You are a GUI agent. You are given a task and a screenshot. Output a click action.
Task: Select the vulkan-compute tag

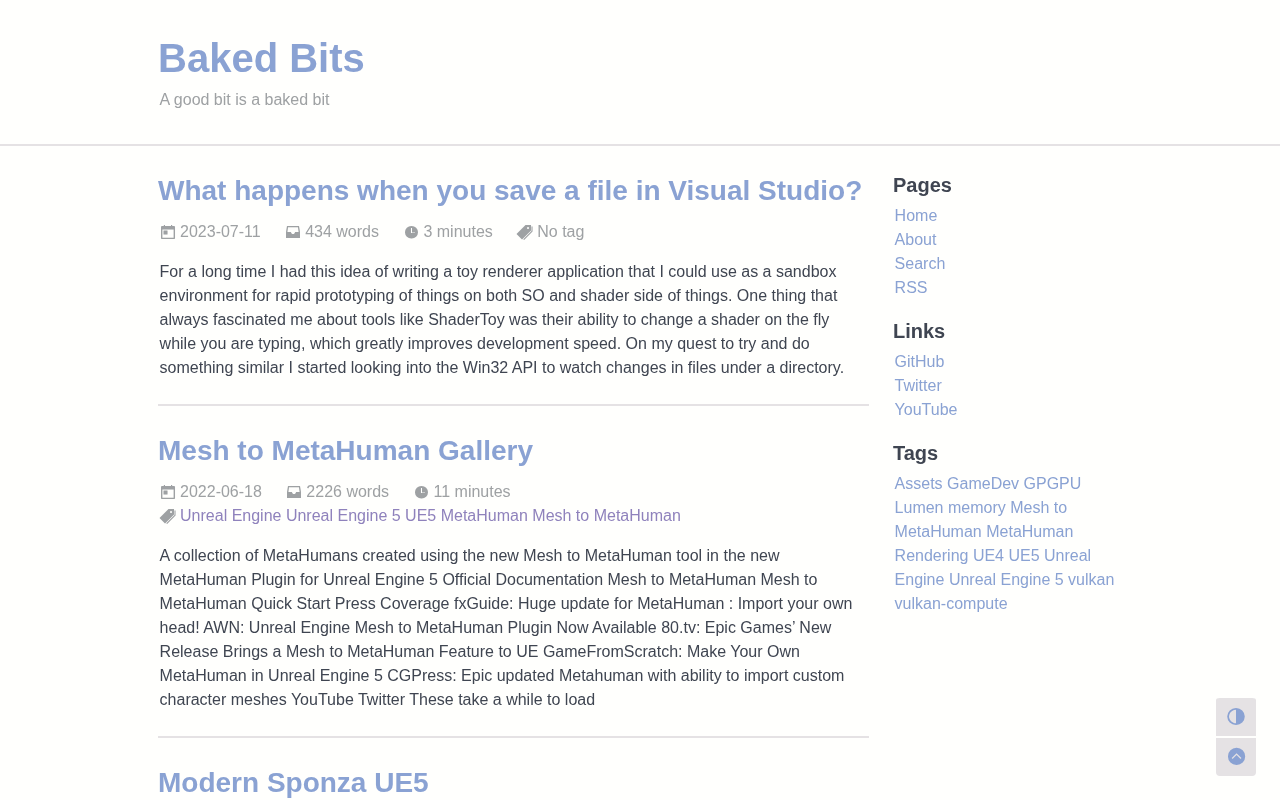pos(950,604)
